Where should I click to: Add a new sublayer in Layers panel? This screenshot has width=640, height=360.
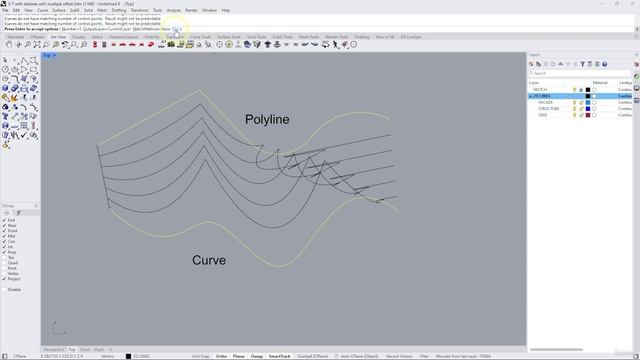point(538,64)
